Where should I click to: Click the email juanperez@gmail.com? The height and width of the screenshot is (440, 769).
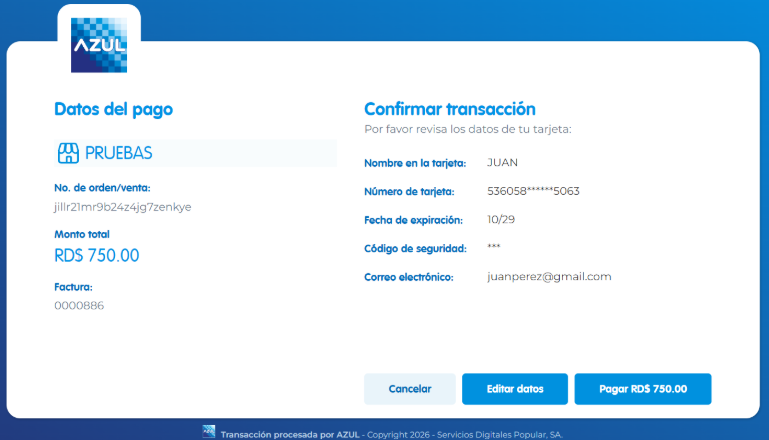pos(549,277)
